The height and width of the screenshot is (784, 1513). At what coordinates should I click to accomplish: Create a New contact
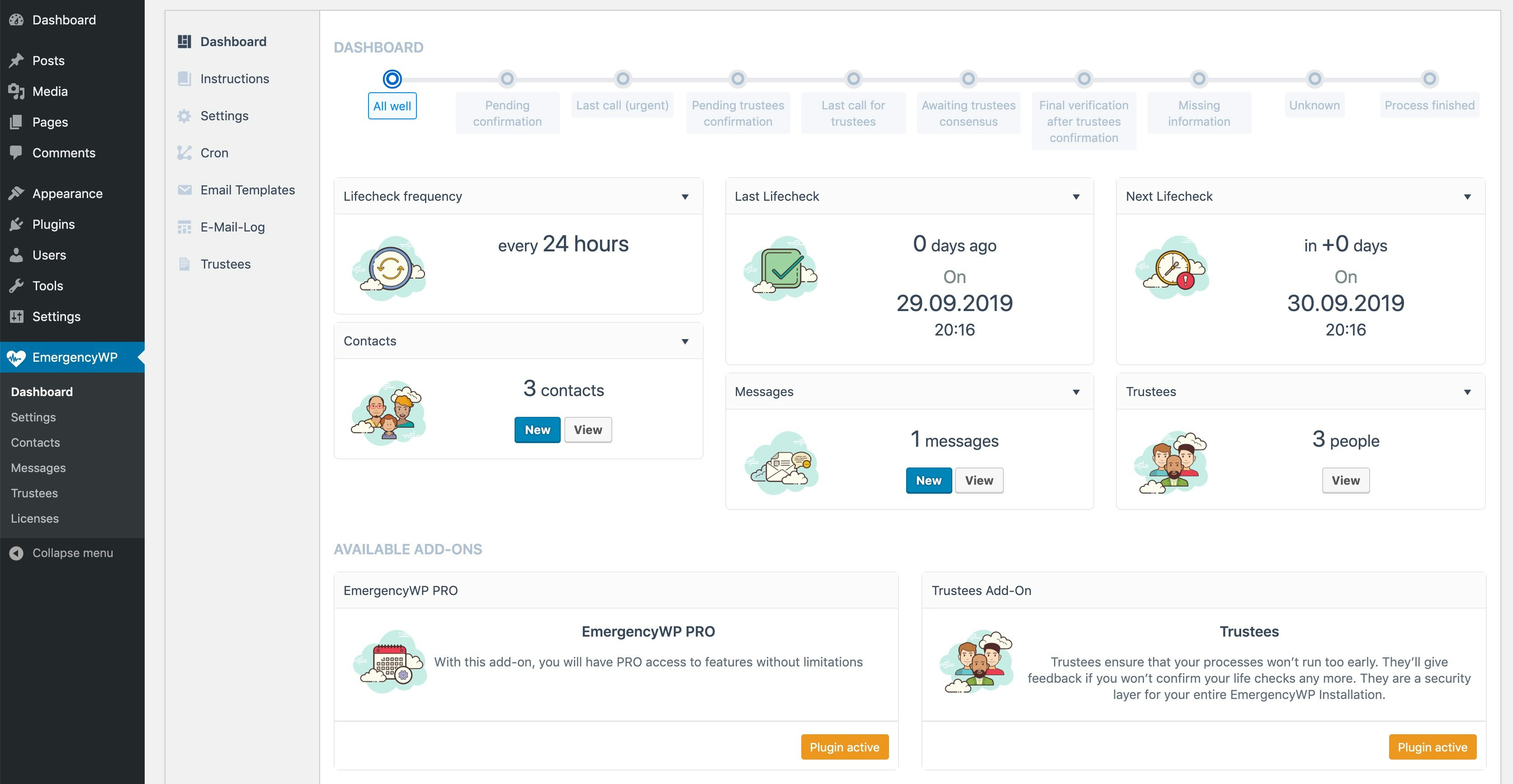tap(537, 430)
